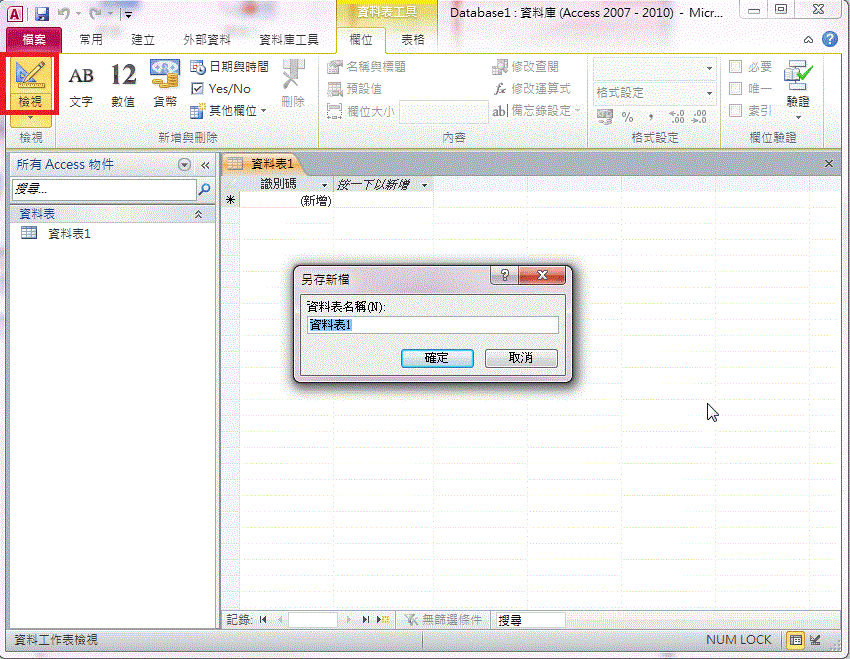This screenshot has width=850, height=659.
Task: Enable the 唯一 unique checkbox
Action: click(x=736, y=89)
